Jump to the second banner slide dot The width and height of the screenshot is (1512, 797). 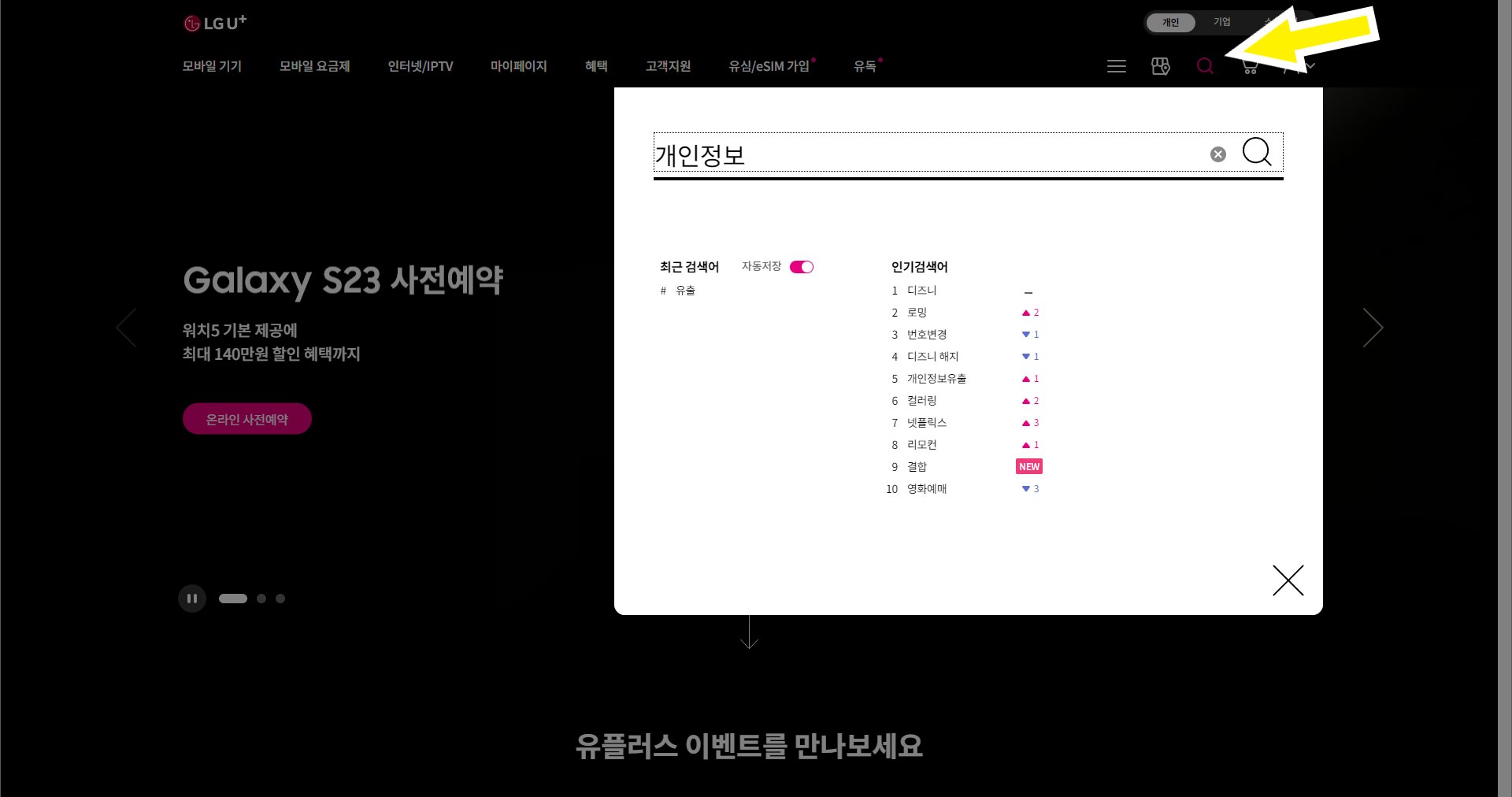261,599
